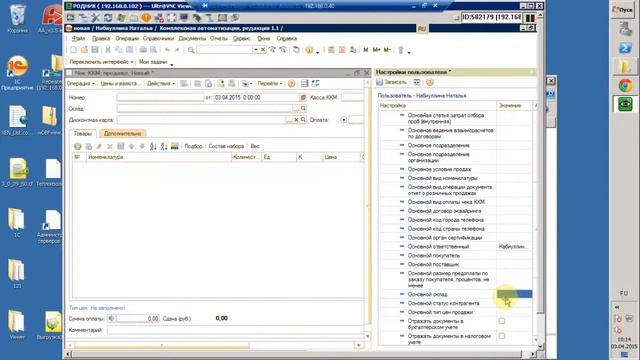Click the Цены и валюта button

coord(120,83)
